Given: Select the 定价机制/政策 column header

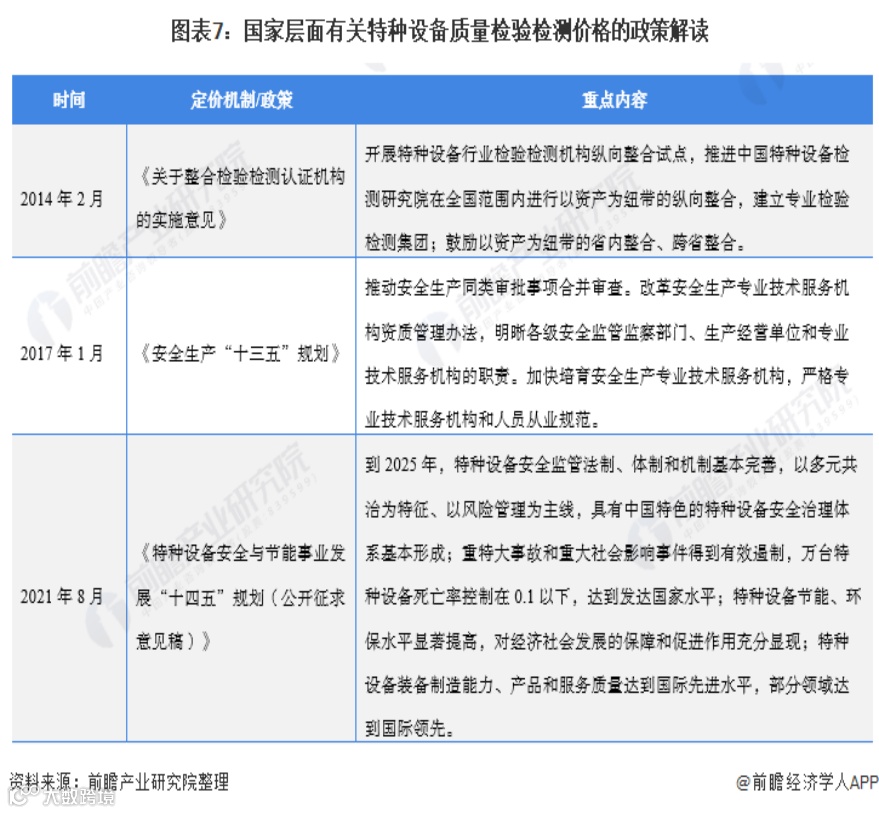Looking at the screenshot, I should tap(241, 100).
